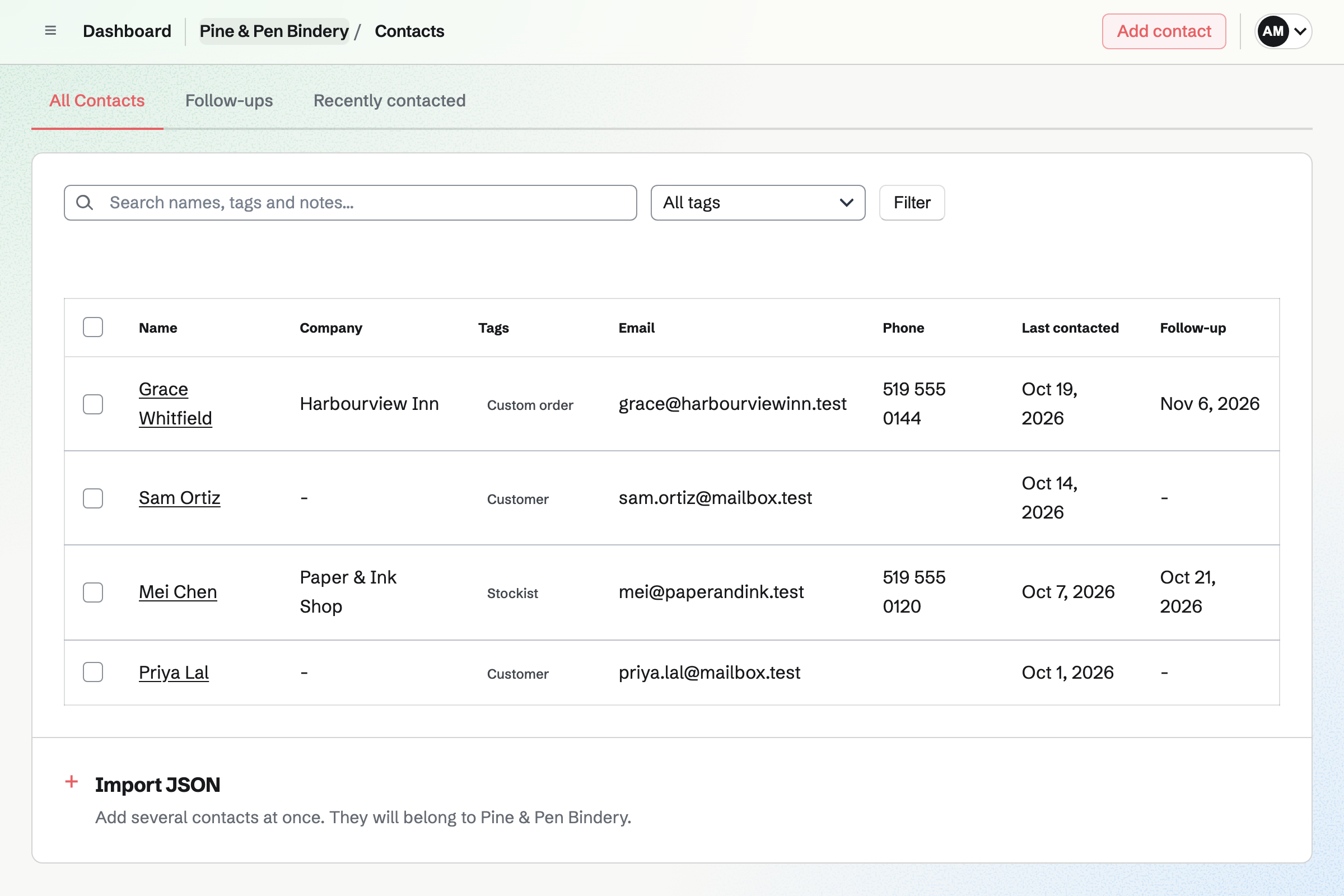Go to Dashboard
The height and width of the screenshot is (896, 1344).
[x=127, y=31]
